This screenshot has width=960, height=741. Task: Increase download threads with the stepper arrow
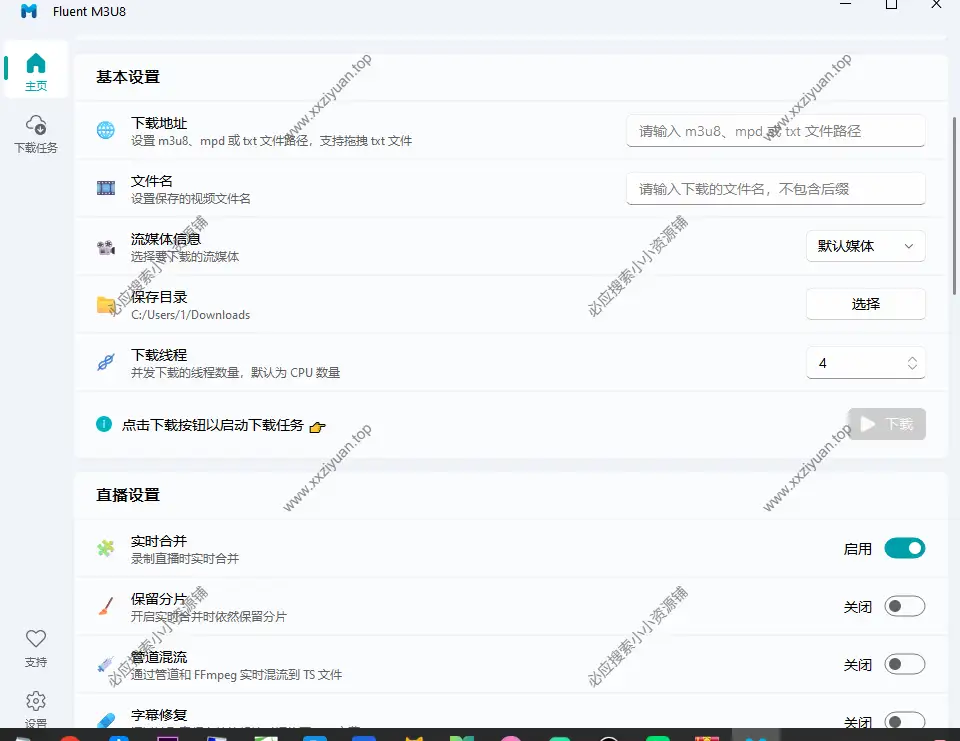(912, 359)
